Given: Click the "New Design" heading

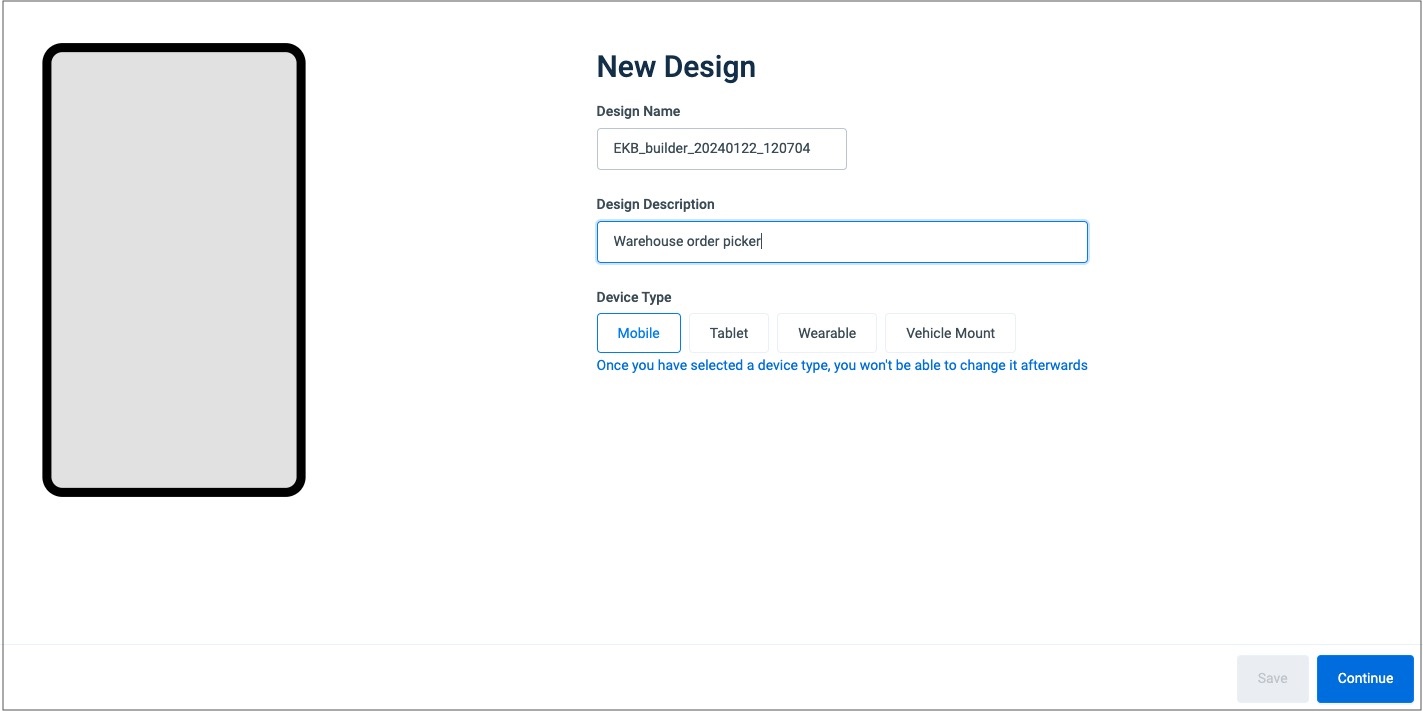Looking at the screenshot, I should 676,67.
